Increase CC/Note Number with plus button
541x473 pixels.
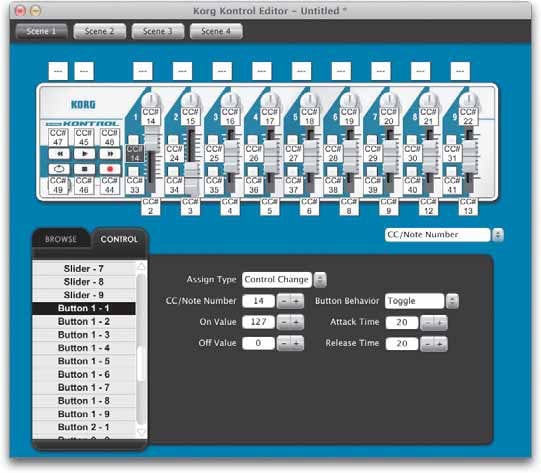pyautogui.click(x=297, y=301)
